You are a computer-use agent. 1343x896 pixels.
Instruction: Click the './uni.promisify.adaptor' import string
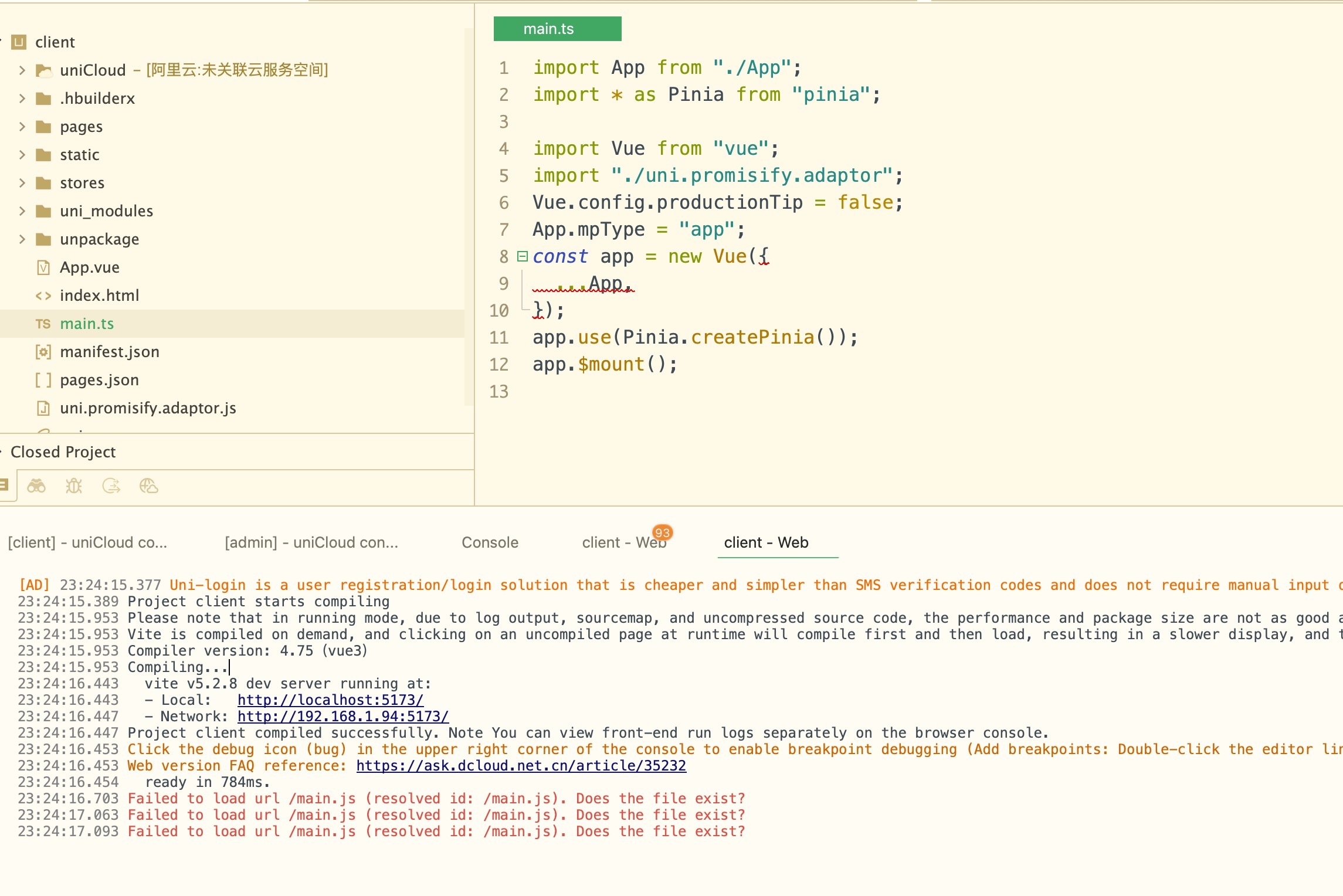pyautogui.click(x=752, y=175)
